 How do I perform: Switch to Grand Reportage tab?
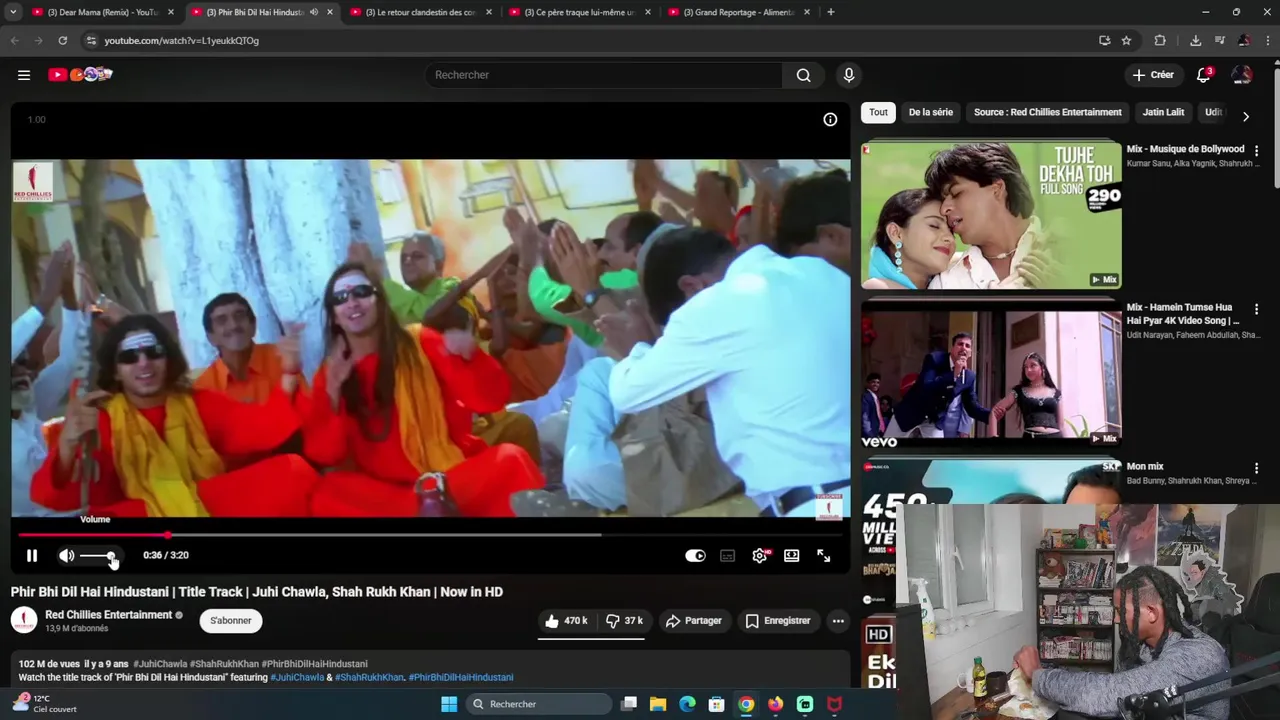pos(739,12)
